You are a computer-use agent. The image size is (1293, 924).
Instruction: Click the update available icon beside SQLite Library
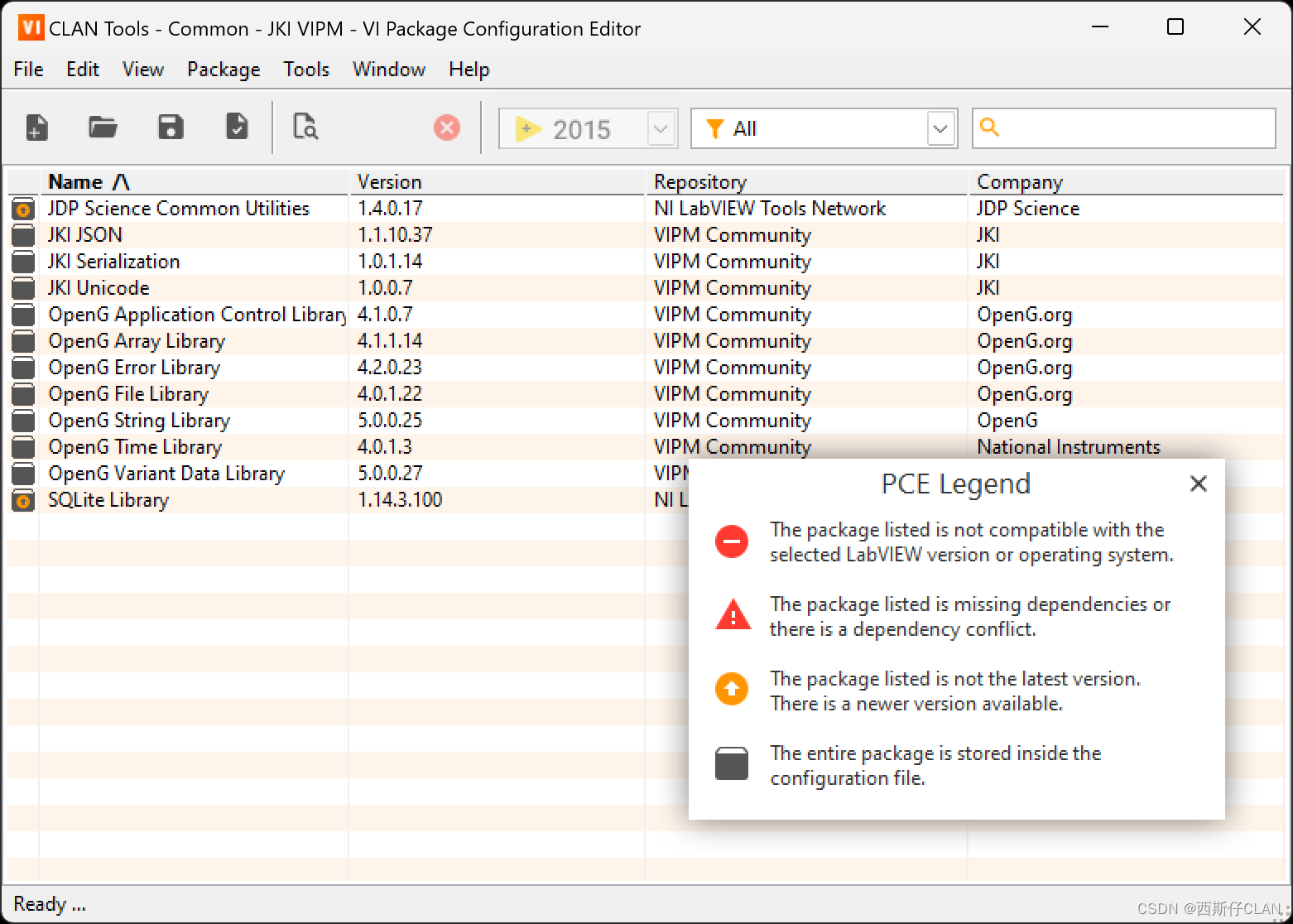pyautogui.click(x=22, y=499)
